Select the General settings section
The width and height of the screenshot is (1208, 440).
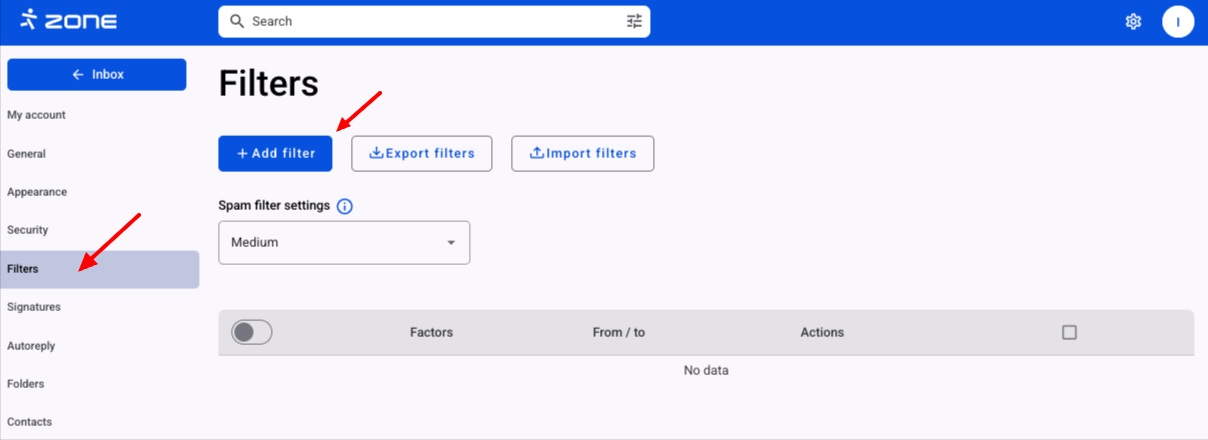(x=26, y=154)
